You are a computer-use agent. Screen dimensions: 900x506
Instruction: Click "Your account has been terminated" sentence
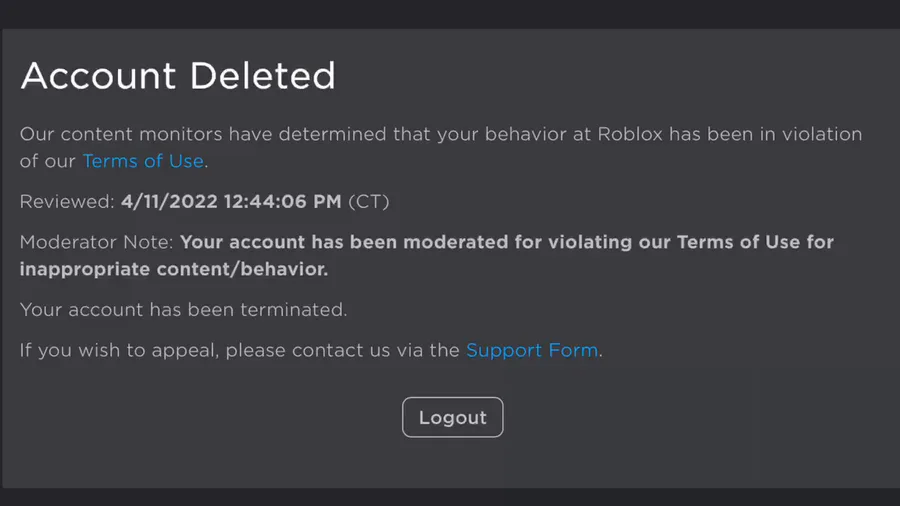tap(183, 309)
